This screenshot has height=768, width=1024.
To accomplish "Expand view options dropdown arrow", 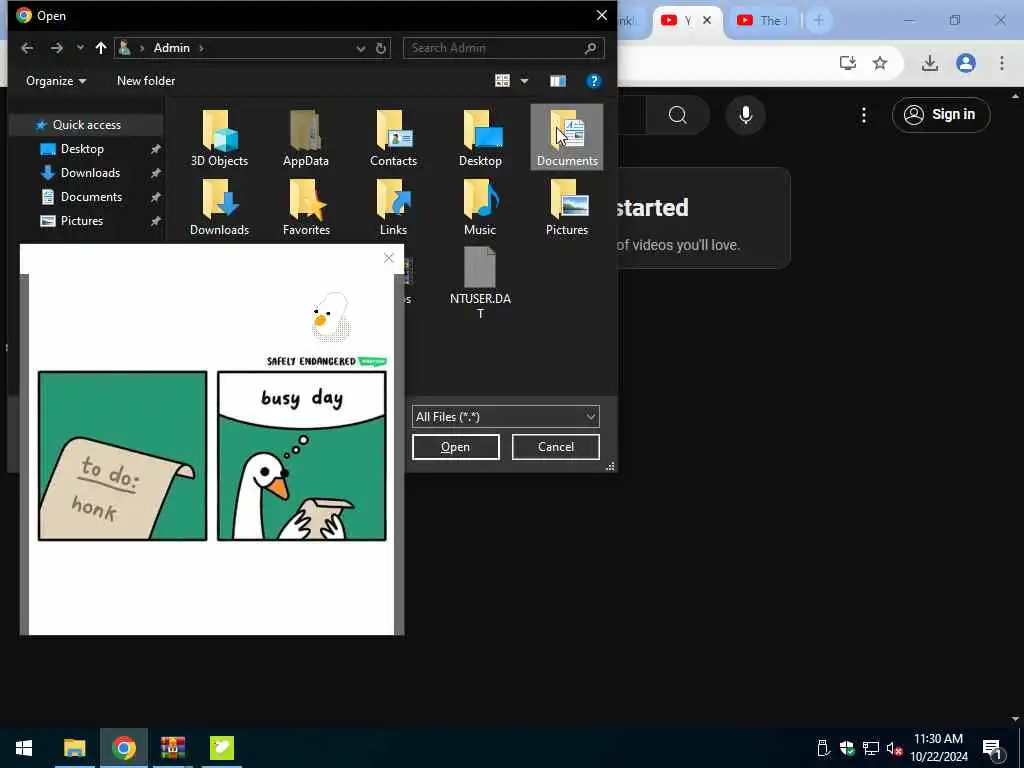I will [x=524, y=80].
